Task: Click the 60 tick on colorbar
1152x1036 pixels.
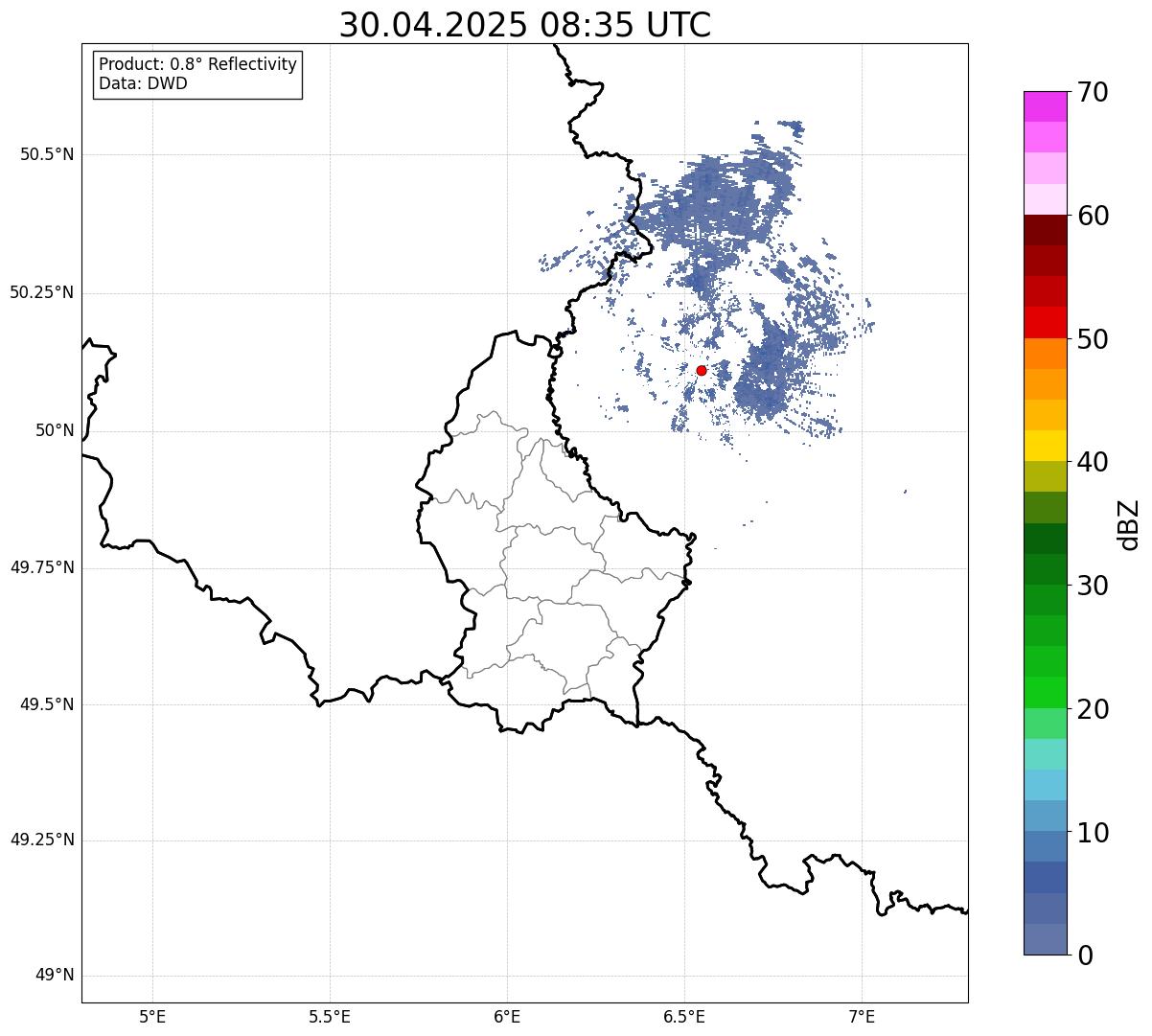Action: tap(1093, 216)
